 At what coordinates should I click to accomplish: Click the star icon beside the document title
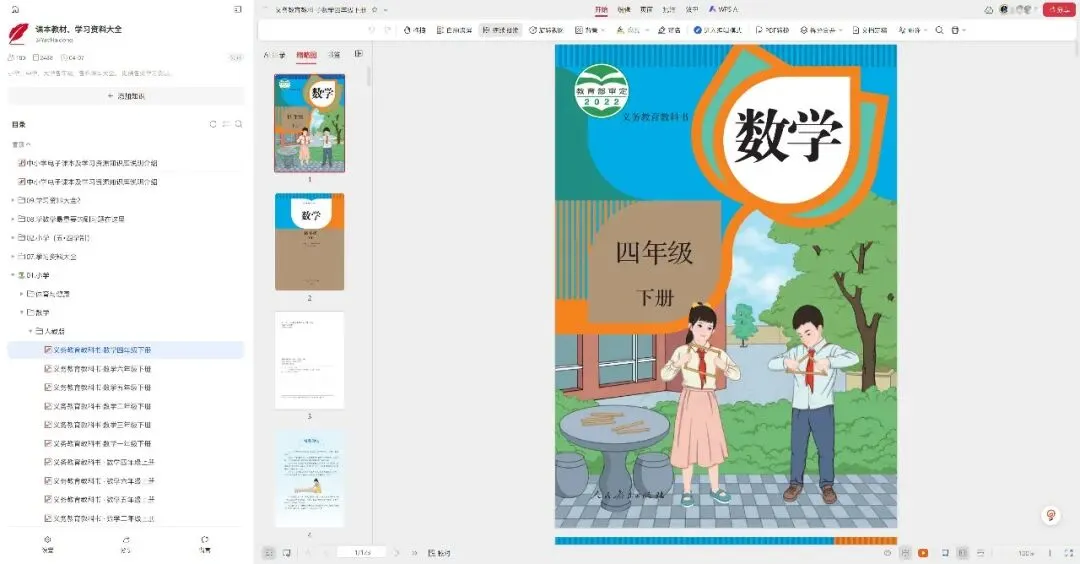tap(375, 10)
